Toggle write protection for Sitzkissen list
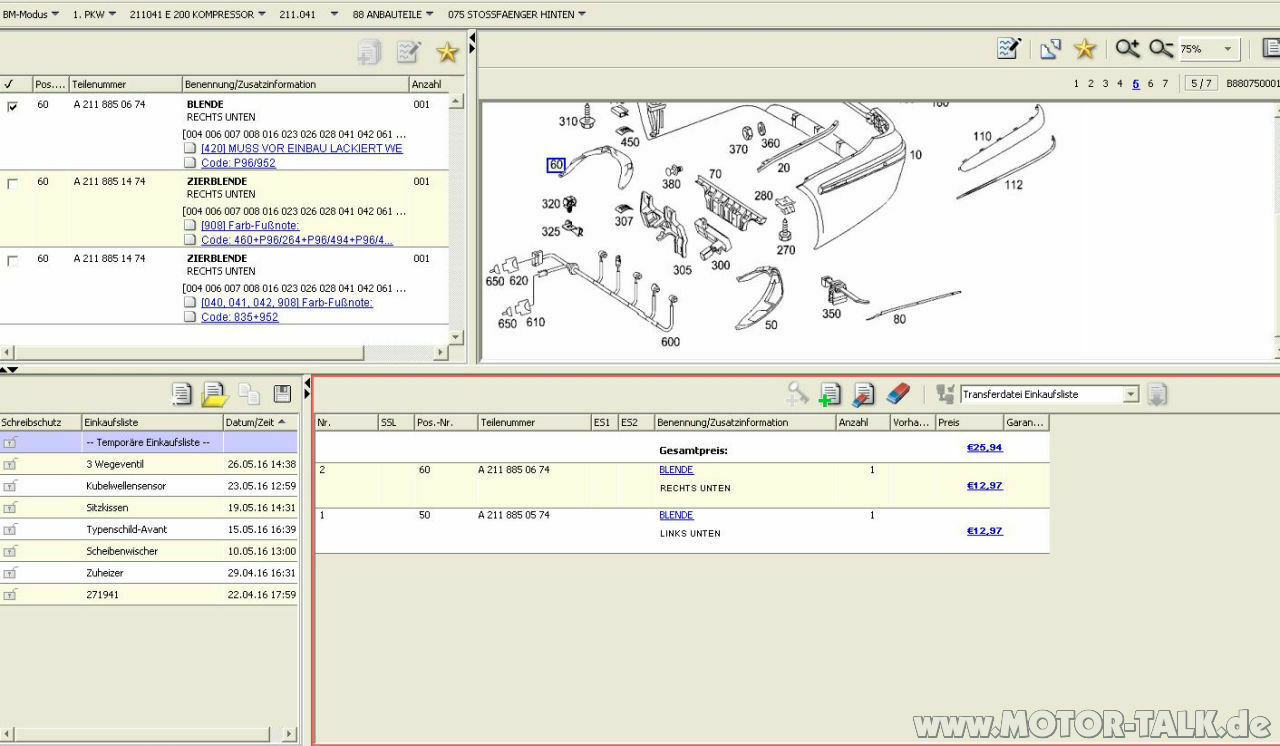Screen dimensions: 1280x746 click(x=10, y=508)
